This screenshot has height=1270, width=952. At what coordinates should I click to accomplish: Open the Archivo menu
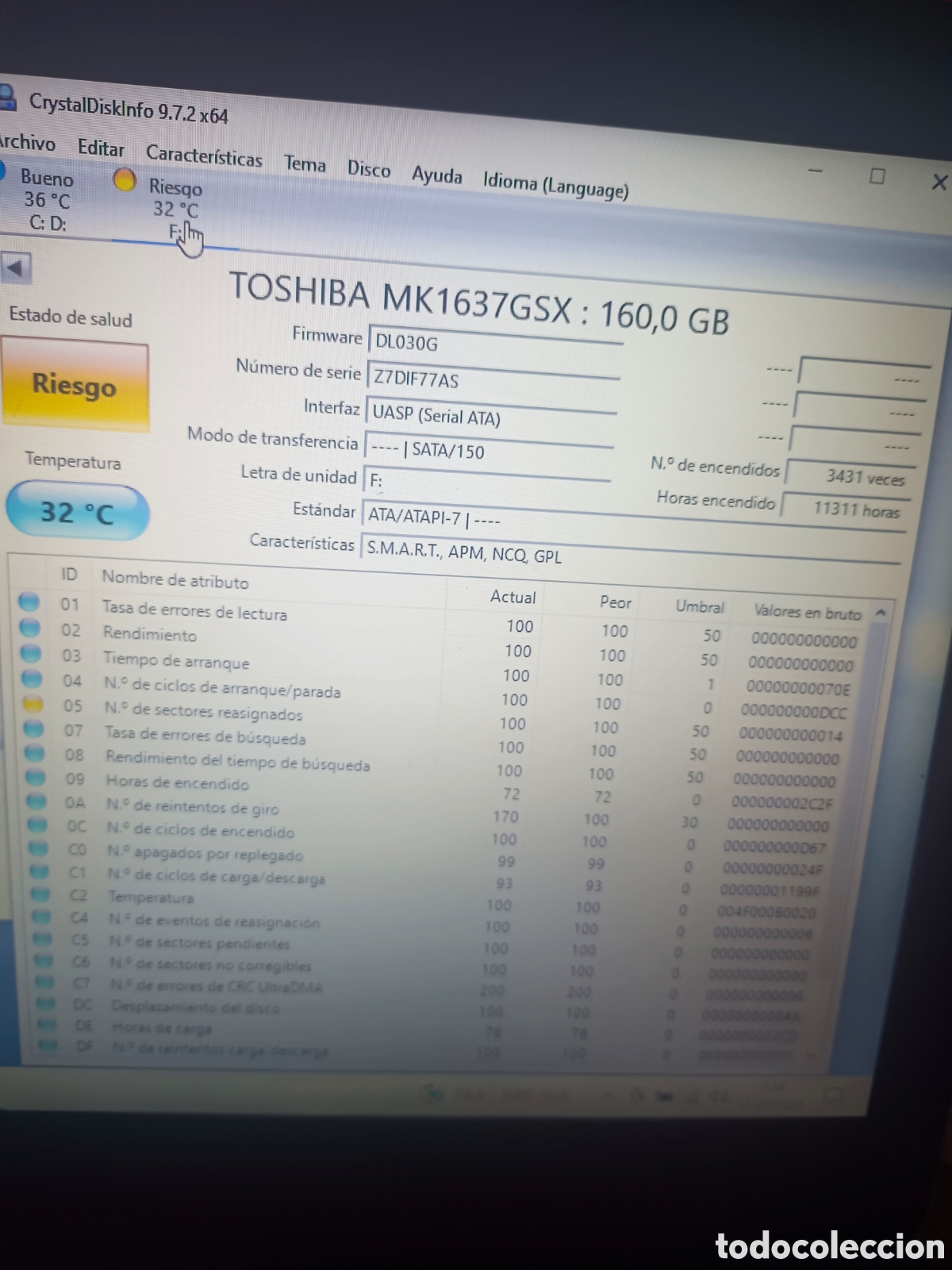27,143
